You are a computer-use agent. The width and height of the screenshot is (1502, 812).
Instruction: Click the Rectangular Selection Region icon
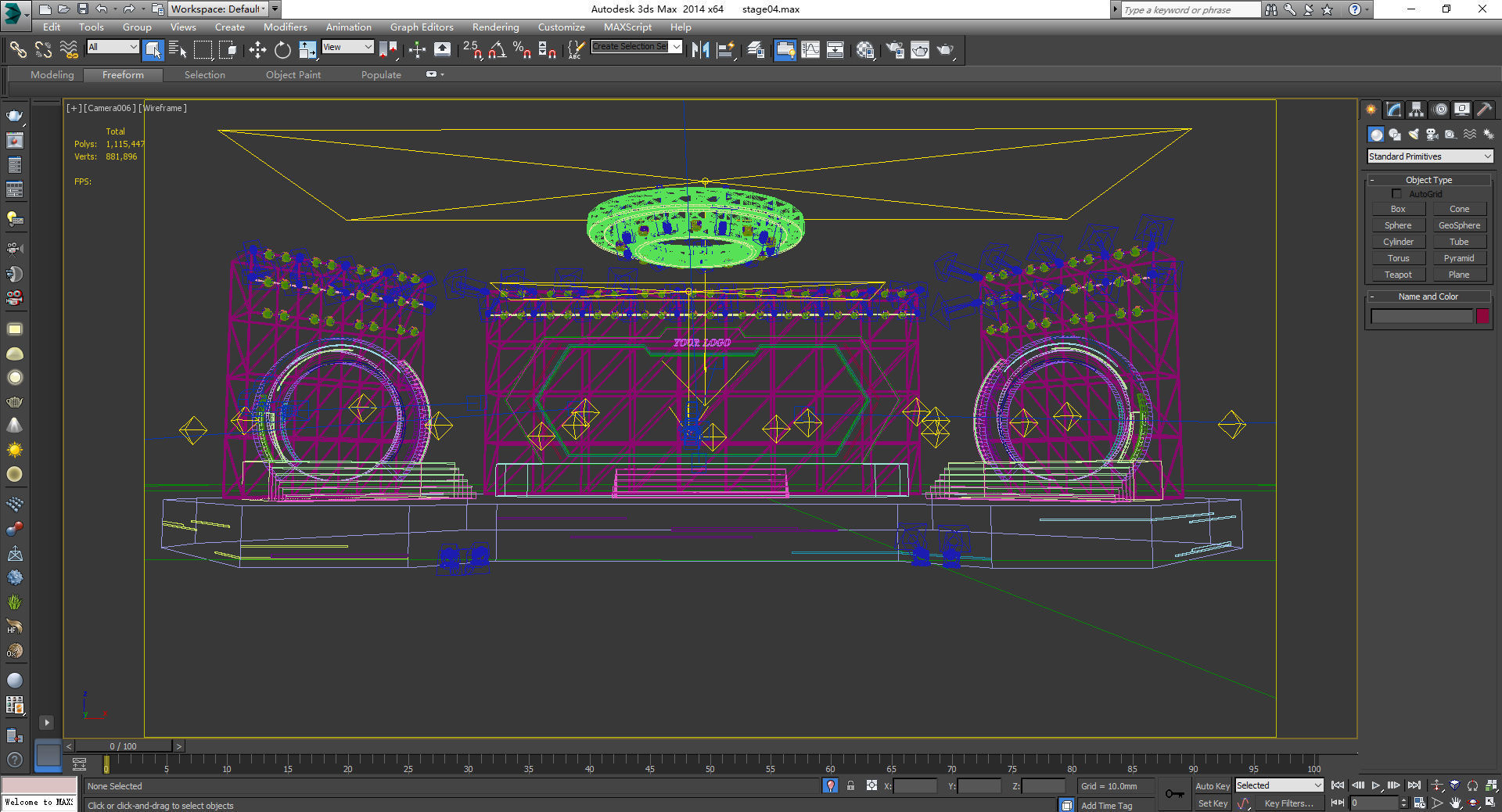203,50
